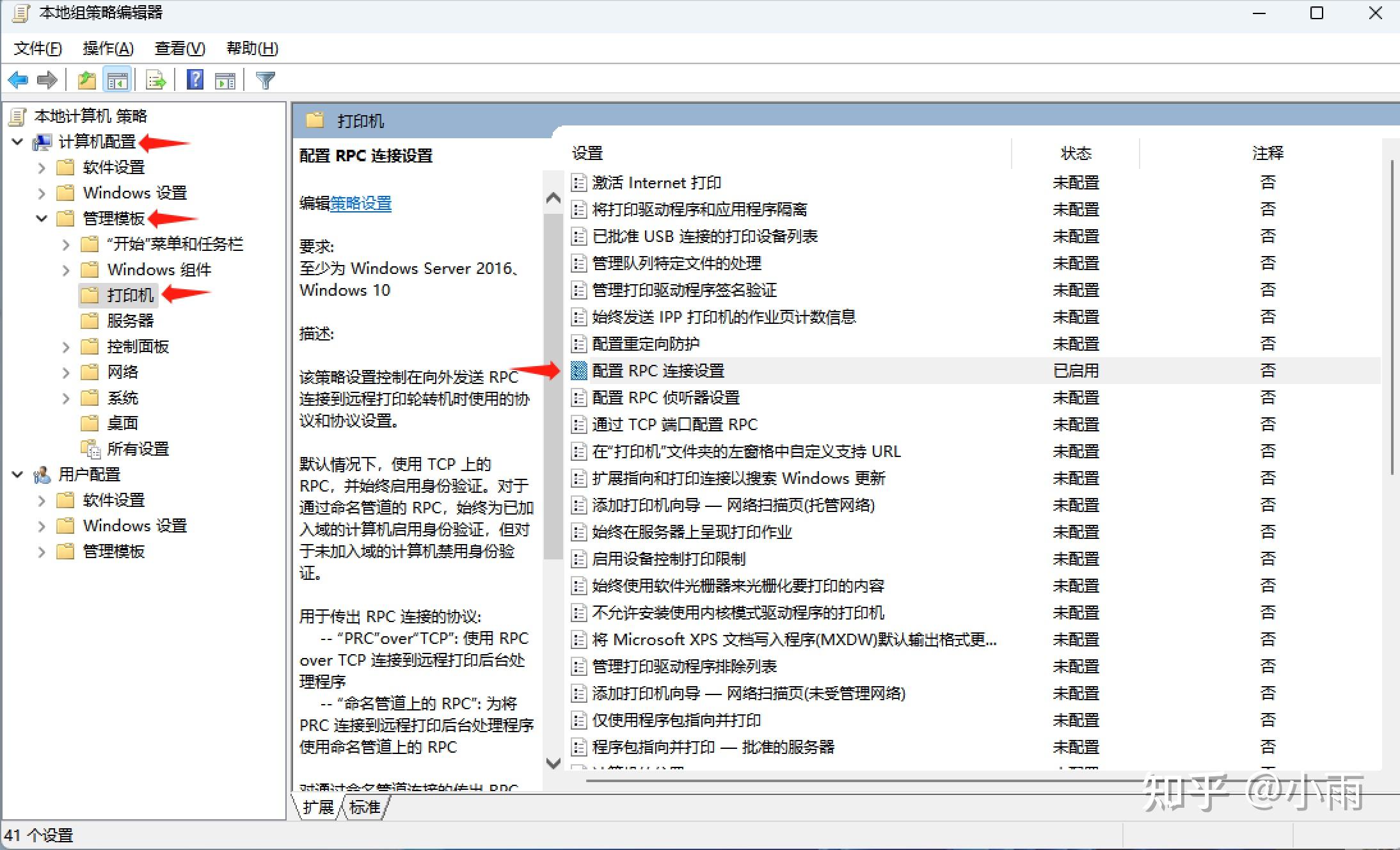Switch to the 扩展 tab
This screenshot has height=850, width=1400.
[319, 807]
